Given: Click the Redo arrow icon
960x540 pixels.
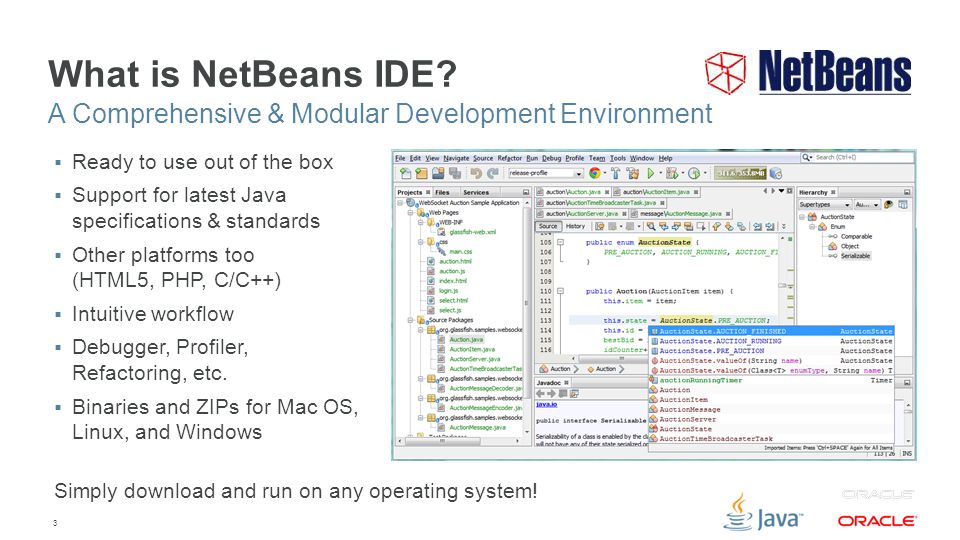Looking at the screenshot, I should pos(493,173).
